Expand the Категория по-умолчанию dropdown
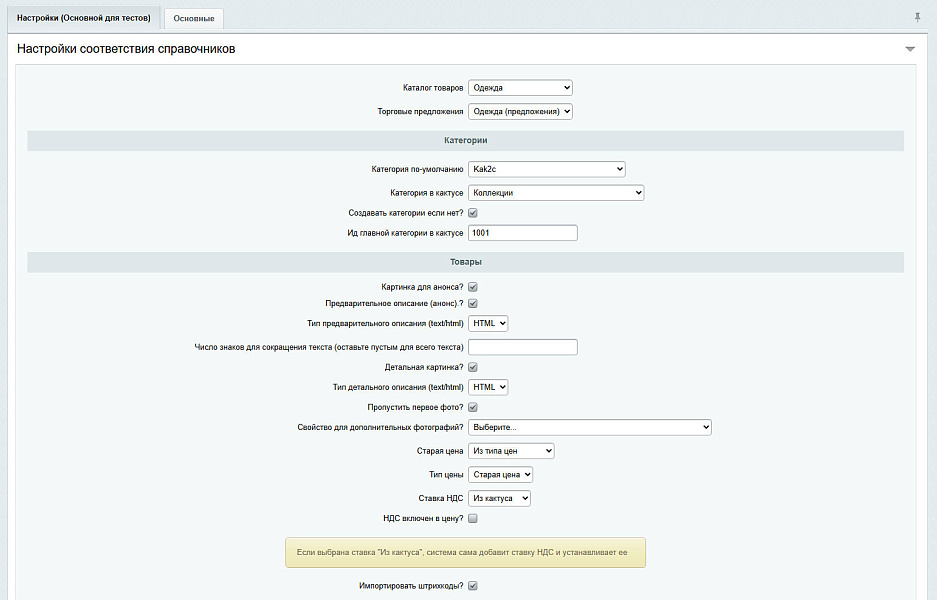This screenshot has height=600, width=937. click(546, 169)
